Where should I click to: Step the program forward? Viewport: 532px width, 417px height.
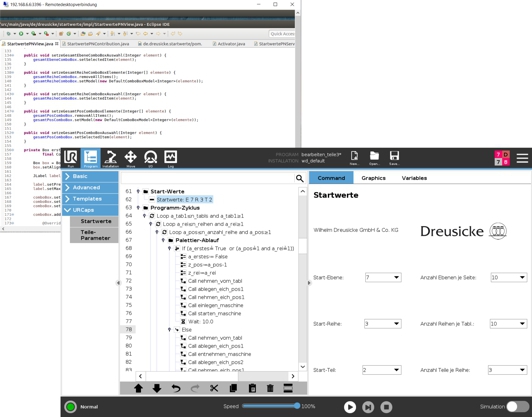tap(368, 407)
